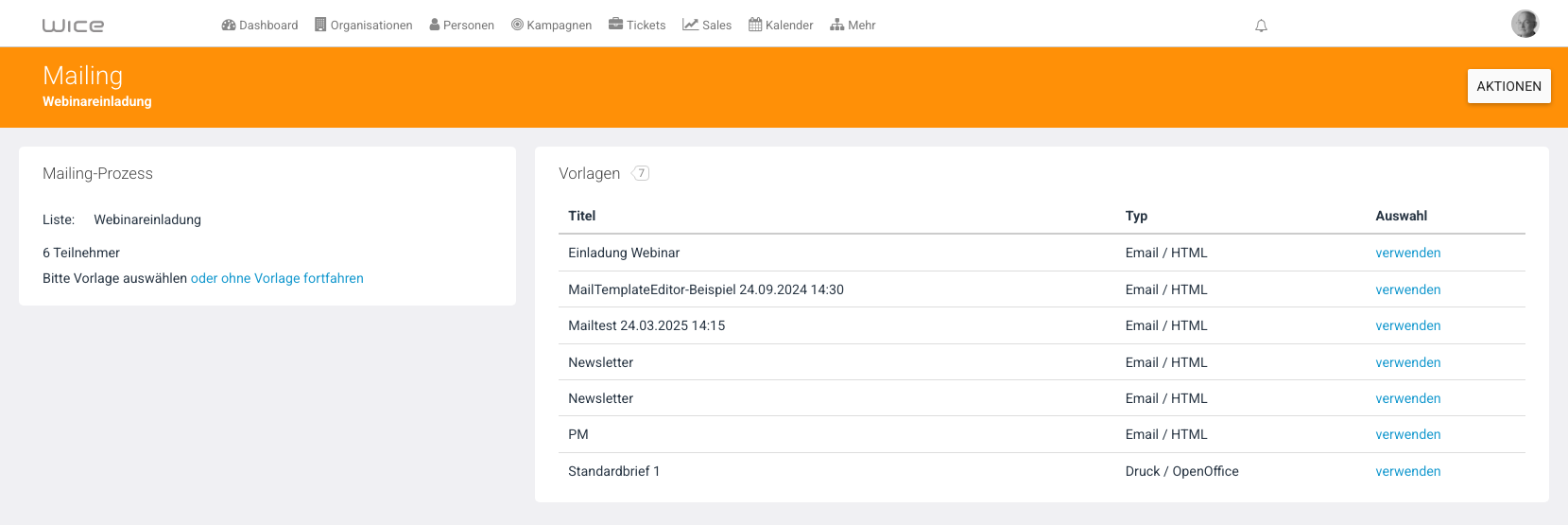Select 'MailTemplateEditor-Beispiel 24.09.2024 14:30' text
This screenshot has width=1568, height=525.
point(706,289)
